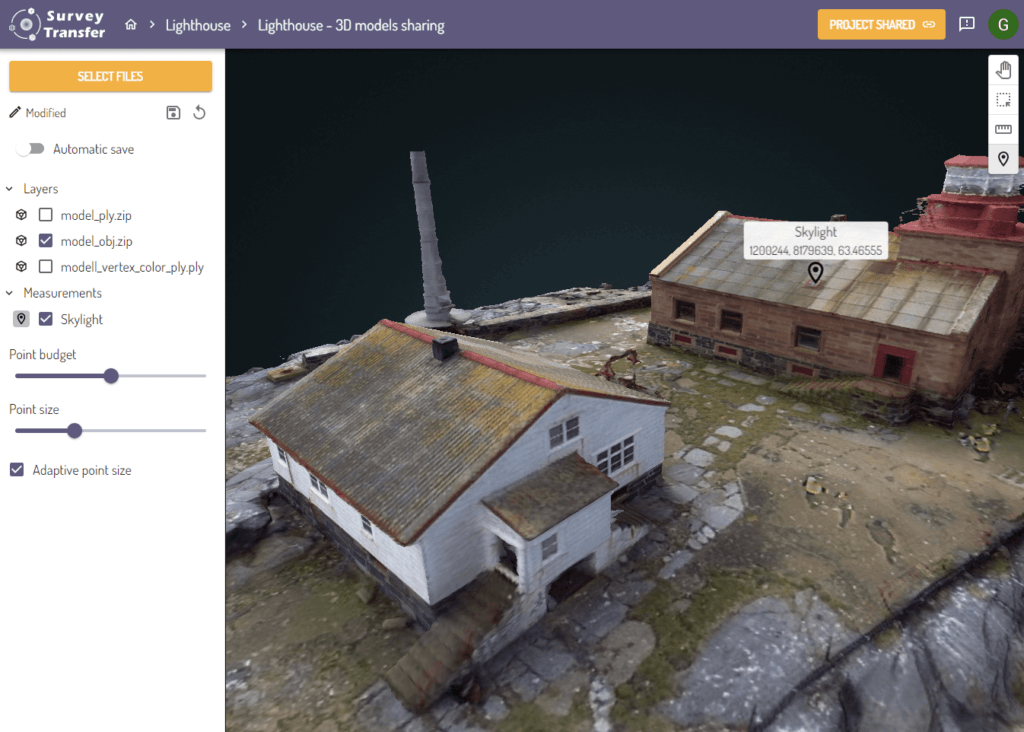Image resolution: width=1024 pixels, height=732 pixels.
Task: Activate the area selection tool
Action: click(1003, 100)
